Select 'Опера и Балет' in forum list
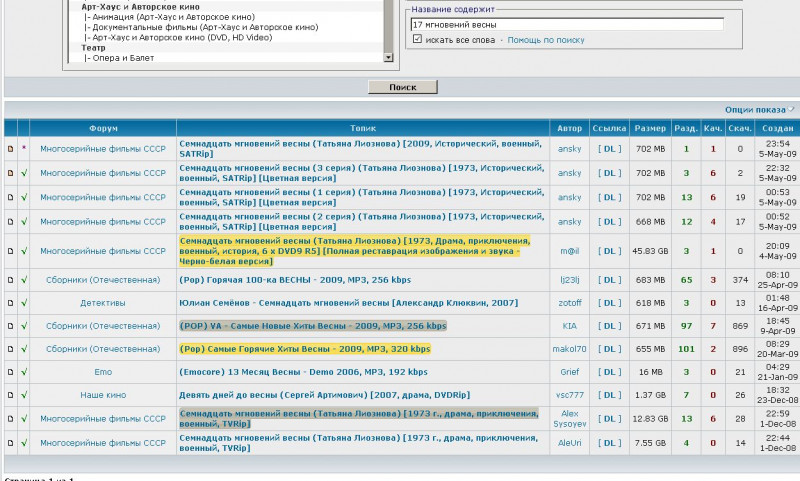The width and height of the screenshot is (800, 481). (123, 58)
